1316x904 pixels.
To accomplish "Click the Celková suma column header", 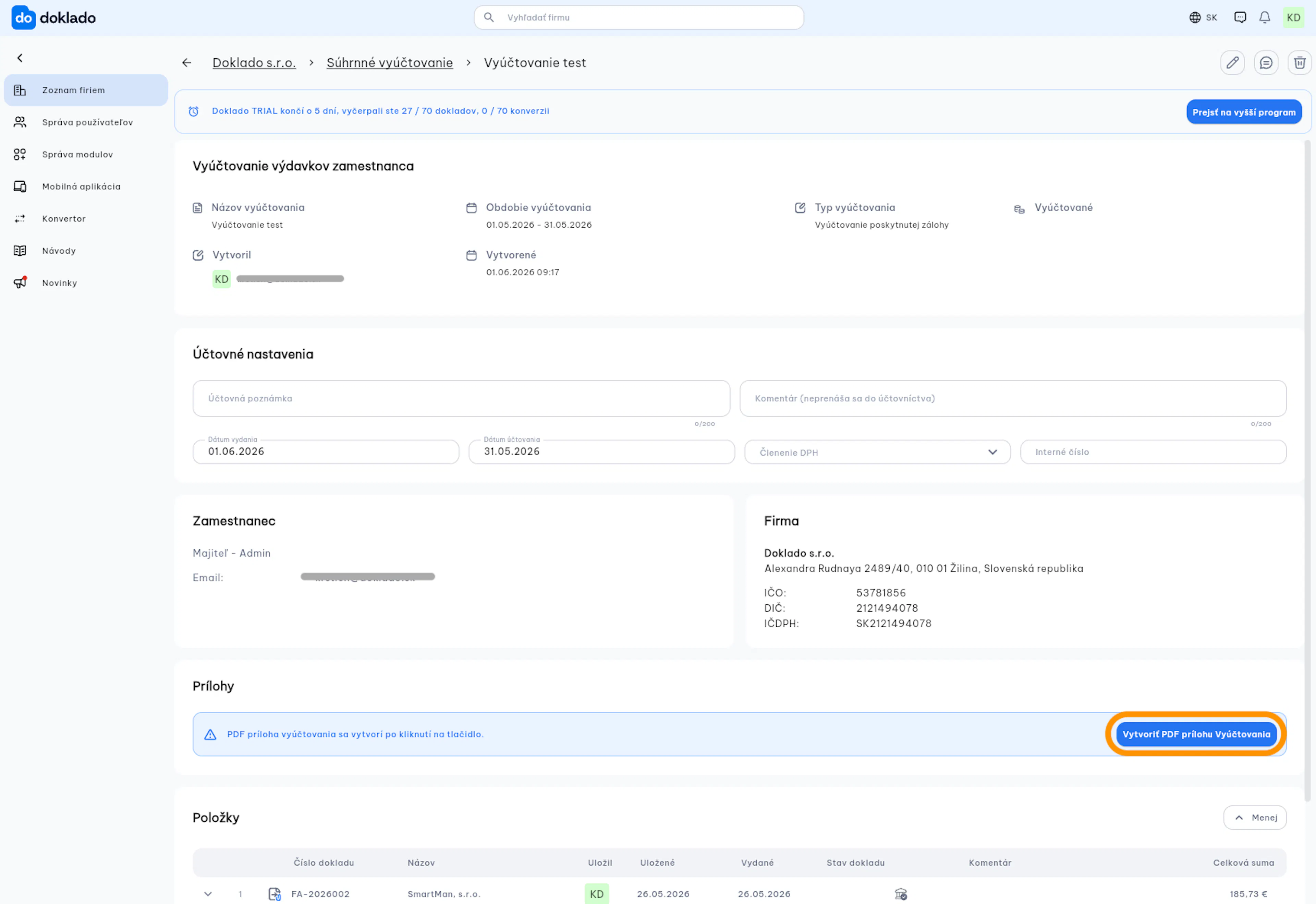I will click(x=1244, y=863).
